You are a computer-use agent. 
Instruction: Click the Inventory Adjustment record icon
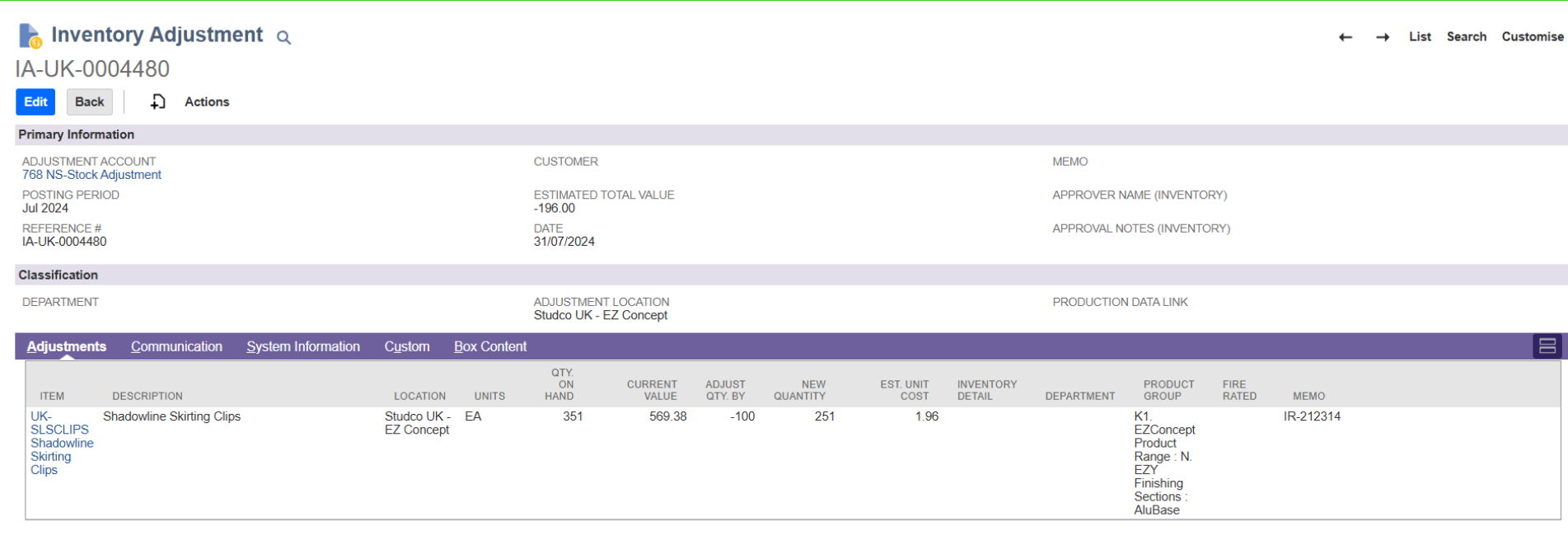pos(30,35)
